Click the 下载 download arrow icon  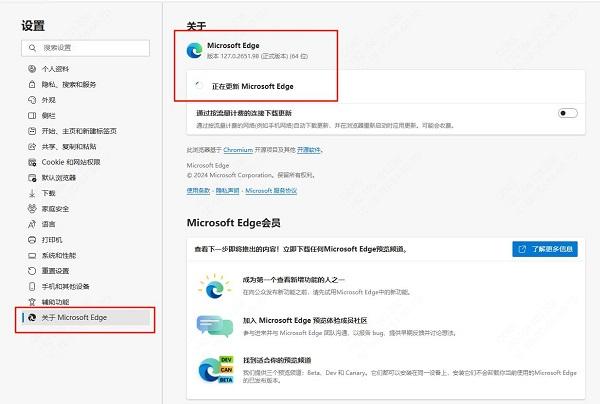(32, 193)
